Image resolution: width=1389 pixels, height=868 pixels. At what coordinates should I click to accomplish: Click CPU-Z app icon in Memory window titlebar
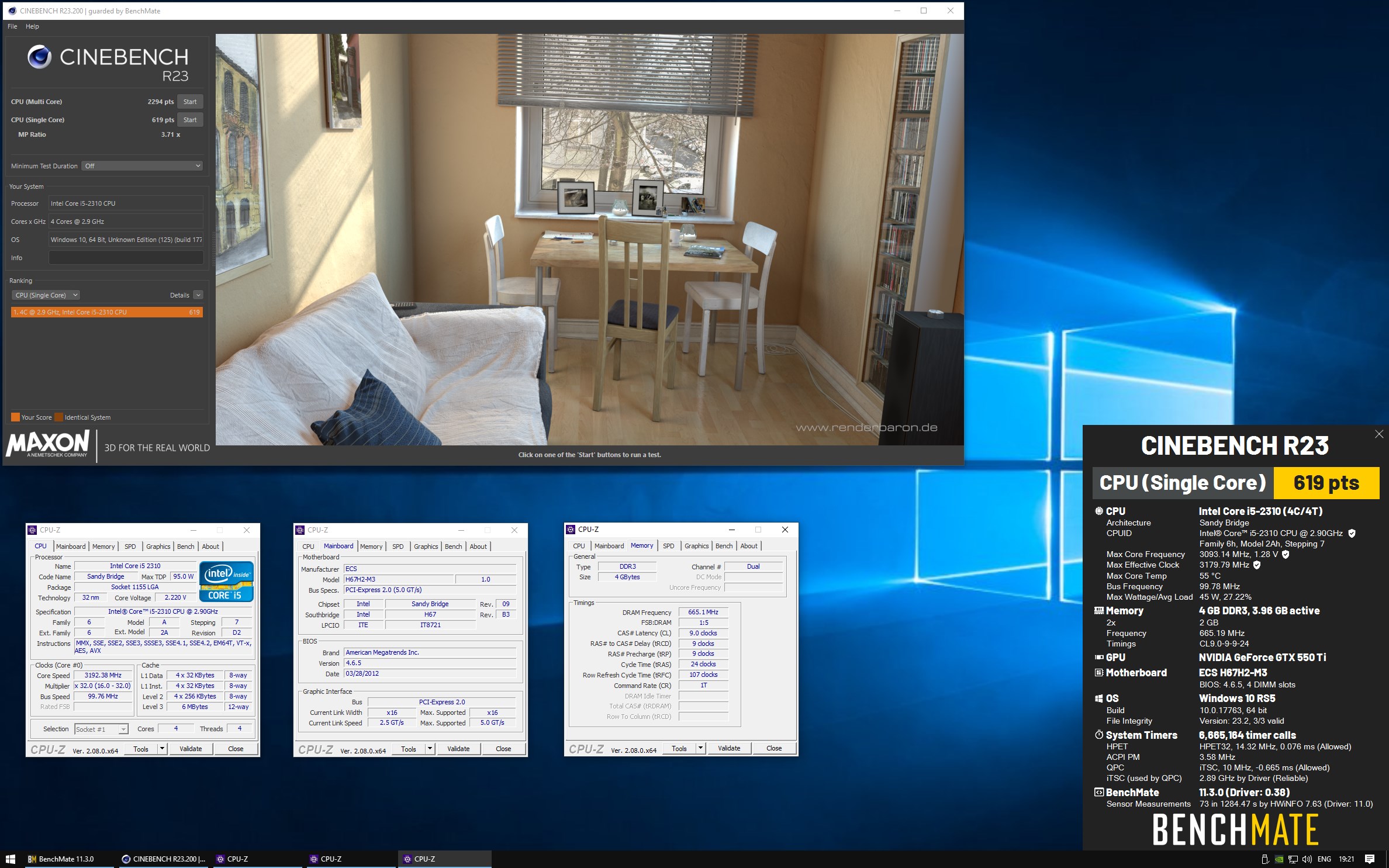(x=571, y=530)
